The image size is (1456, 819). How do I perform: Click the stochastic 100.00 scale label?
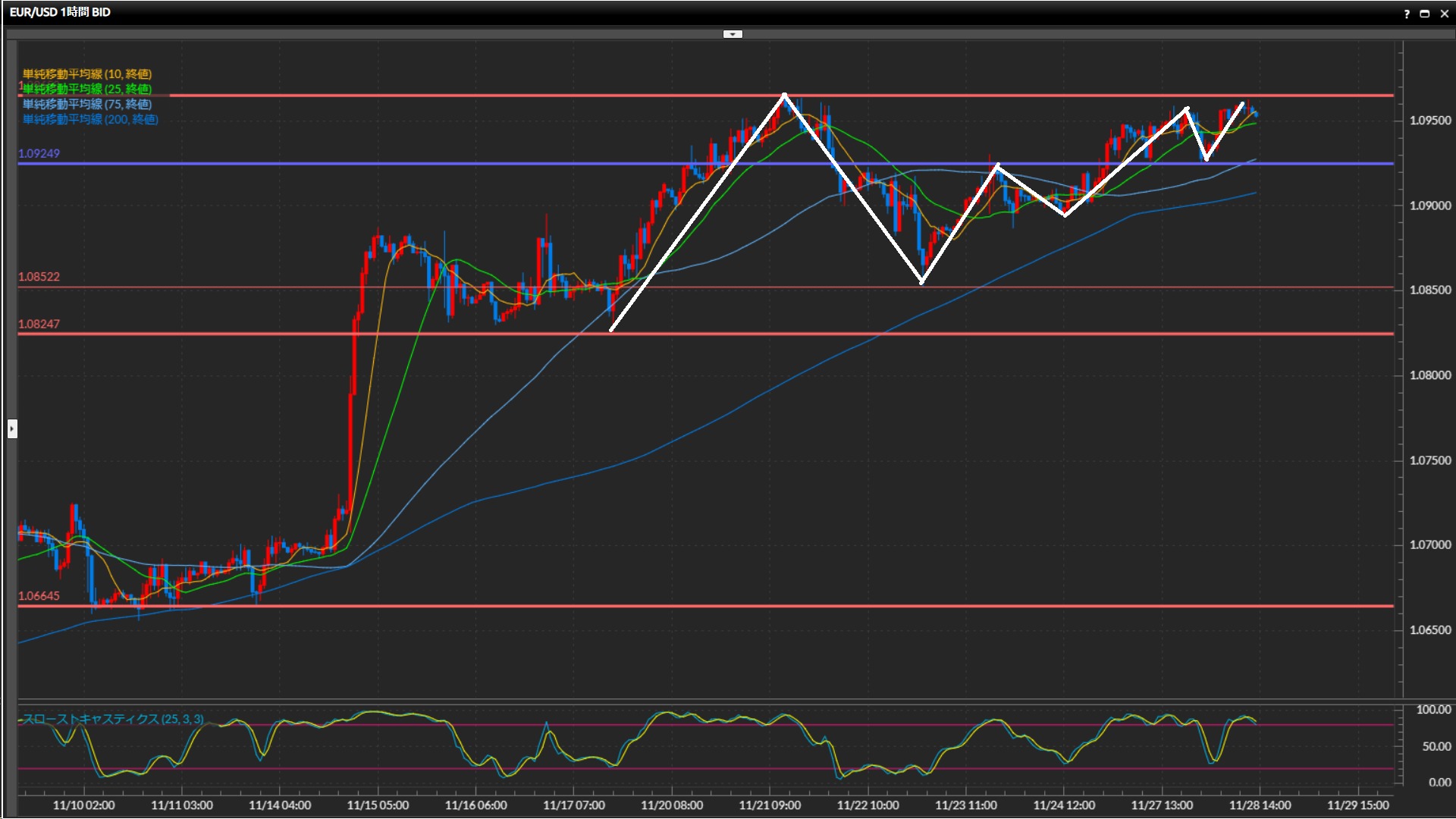(1433, 710)
